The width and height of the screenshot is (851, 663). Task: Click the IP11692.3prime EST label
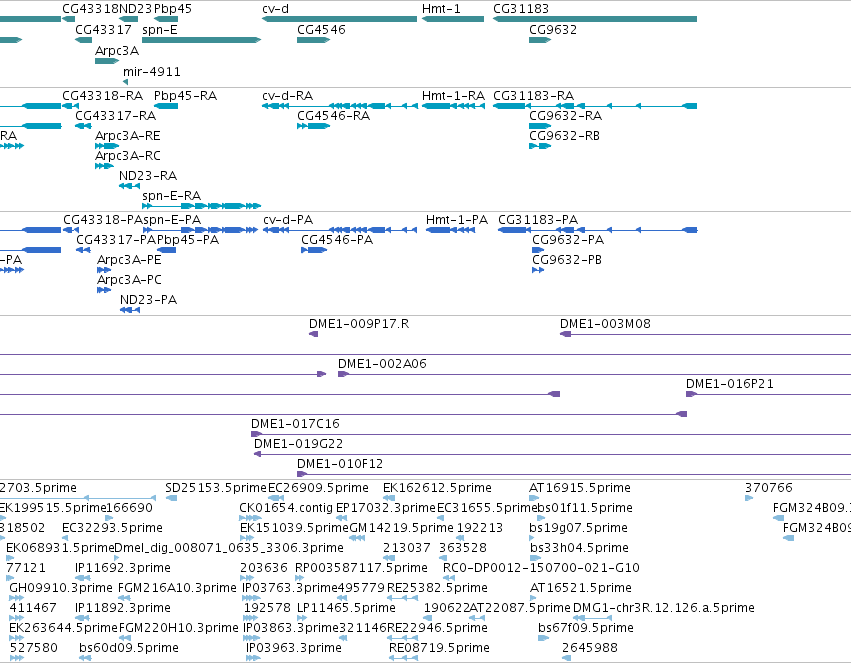click(x=123, y=568)
